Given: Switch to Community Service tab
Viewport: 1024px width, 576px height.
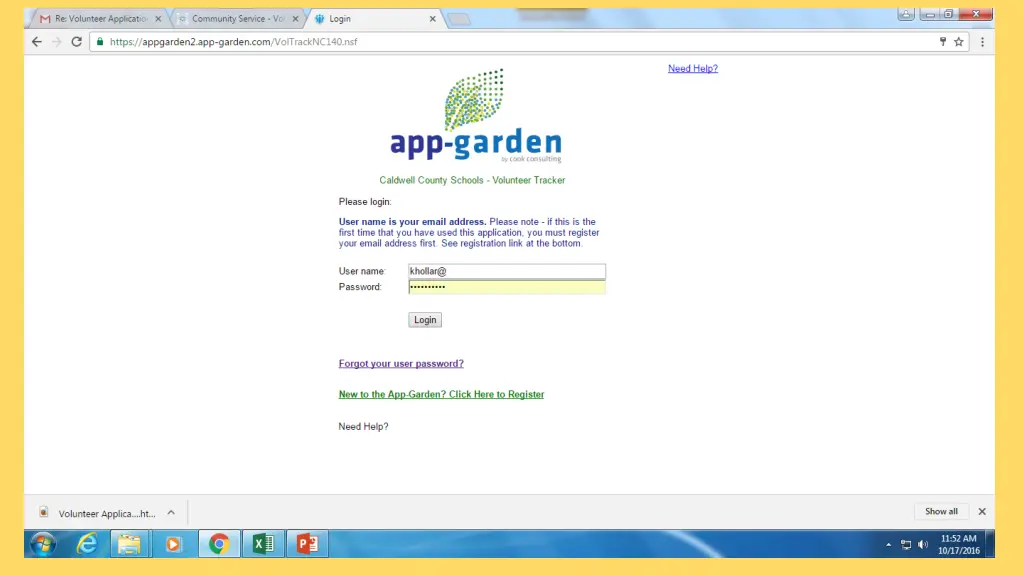Looking at the screenshot, I should (x=238, y=19).
